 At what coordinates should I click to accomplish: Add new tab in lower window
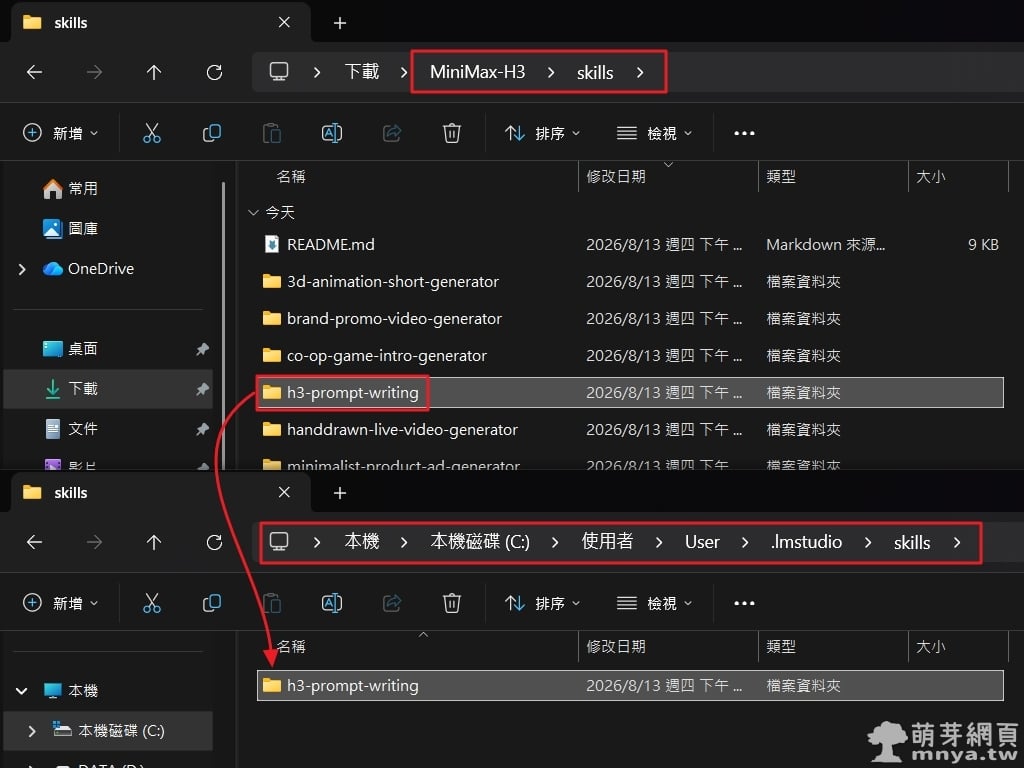coord(340,492)
